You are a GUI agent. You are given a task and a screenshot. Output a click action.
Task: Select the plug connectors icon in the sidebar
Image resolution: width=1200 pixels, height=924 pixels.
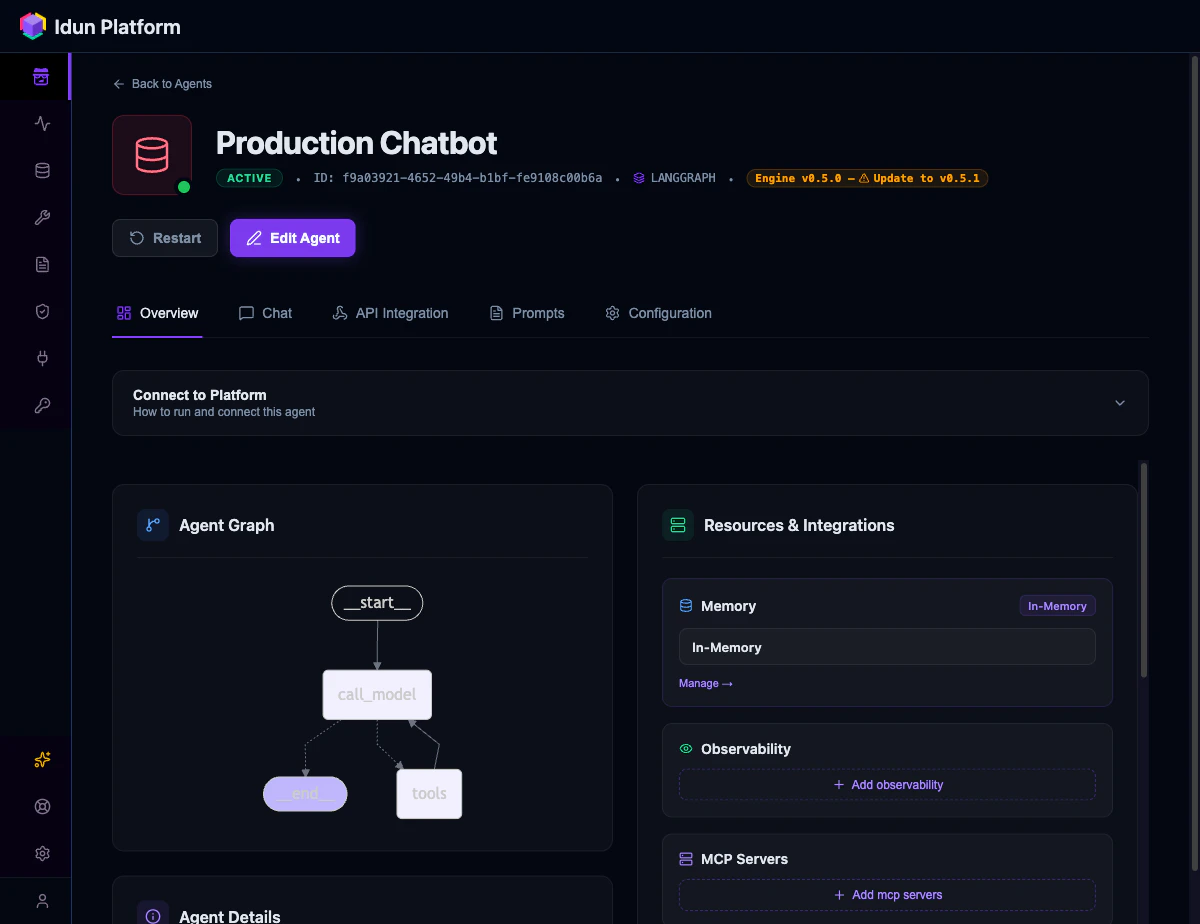(41, 358)
